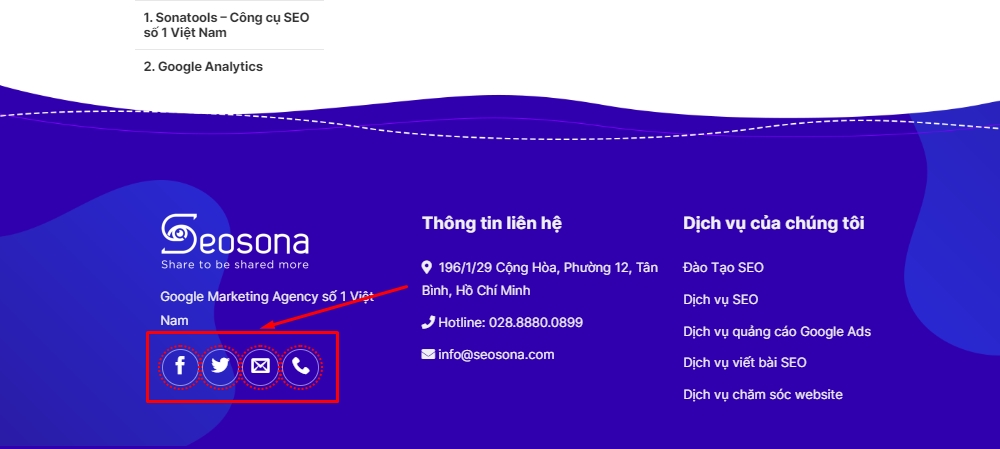The image size is (1000, 449).
Task: Visit the Dịch vụ viết bài SEO link
Action: [744, 362]
